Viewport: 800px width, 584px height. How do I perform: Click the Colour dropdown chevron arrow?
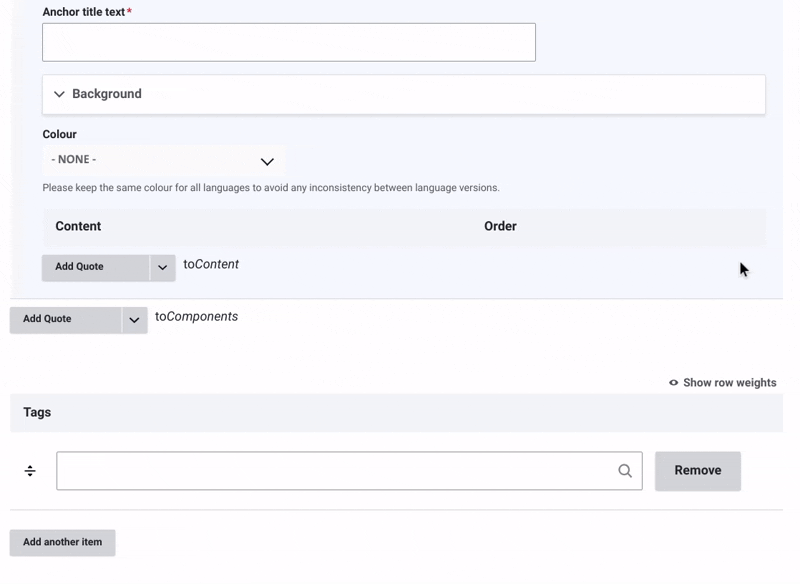click(267, 161)
